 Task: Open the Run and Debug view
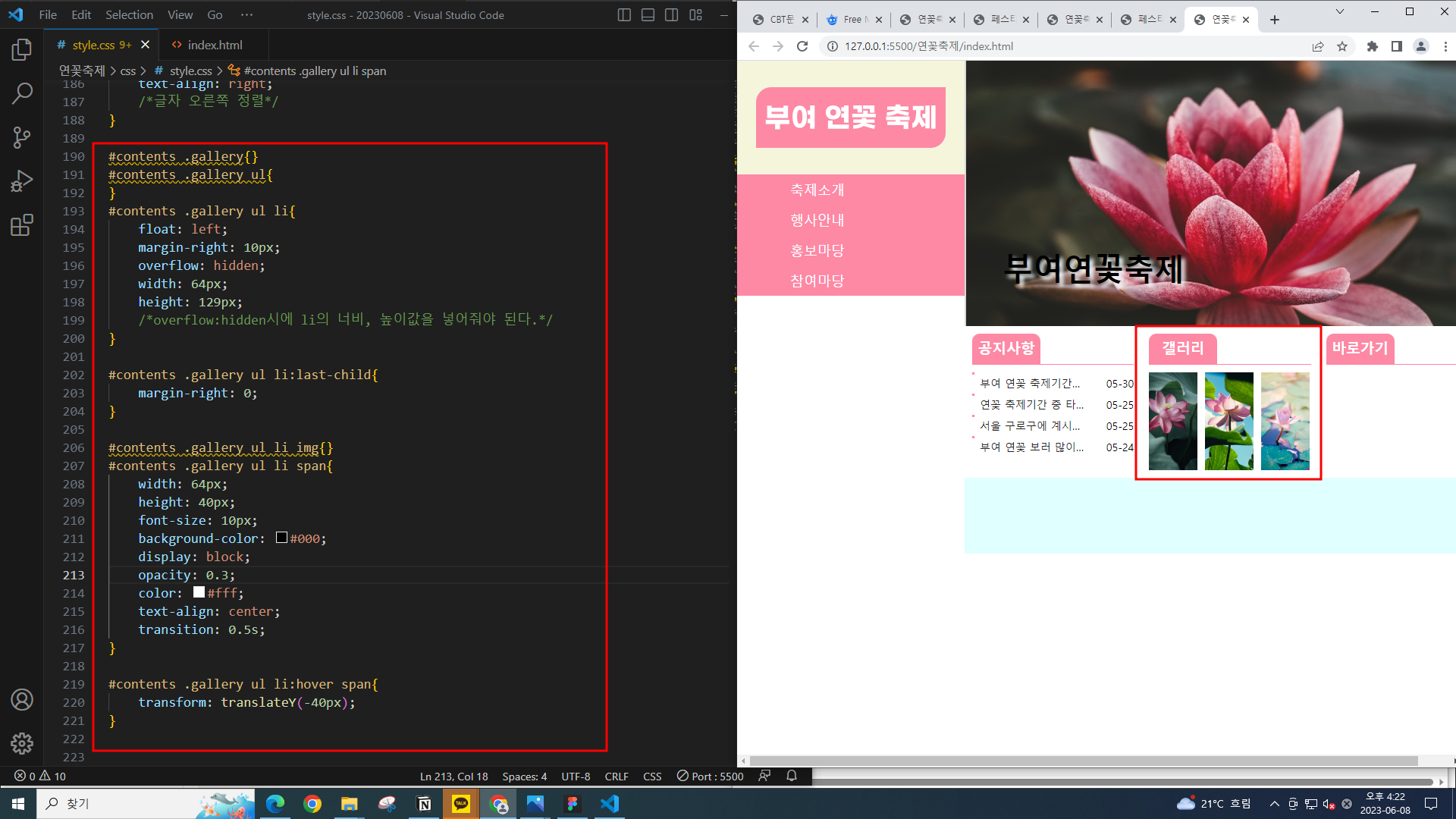point(22,181)
